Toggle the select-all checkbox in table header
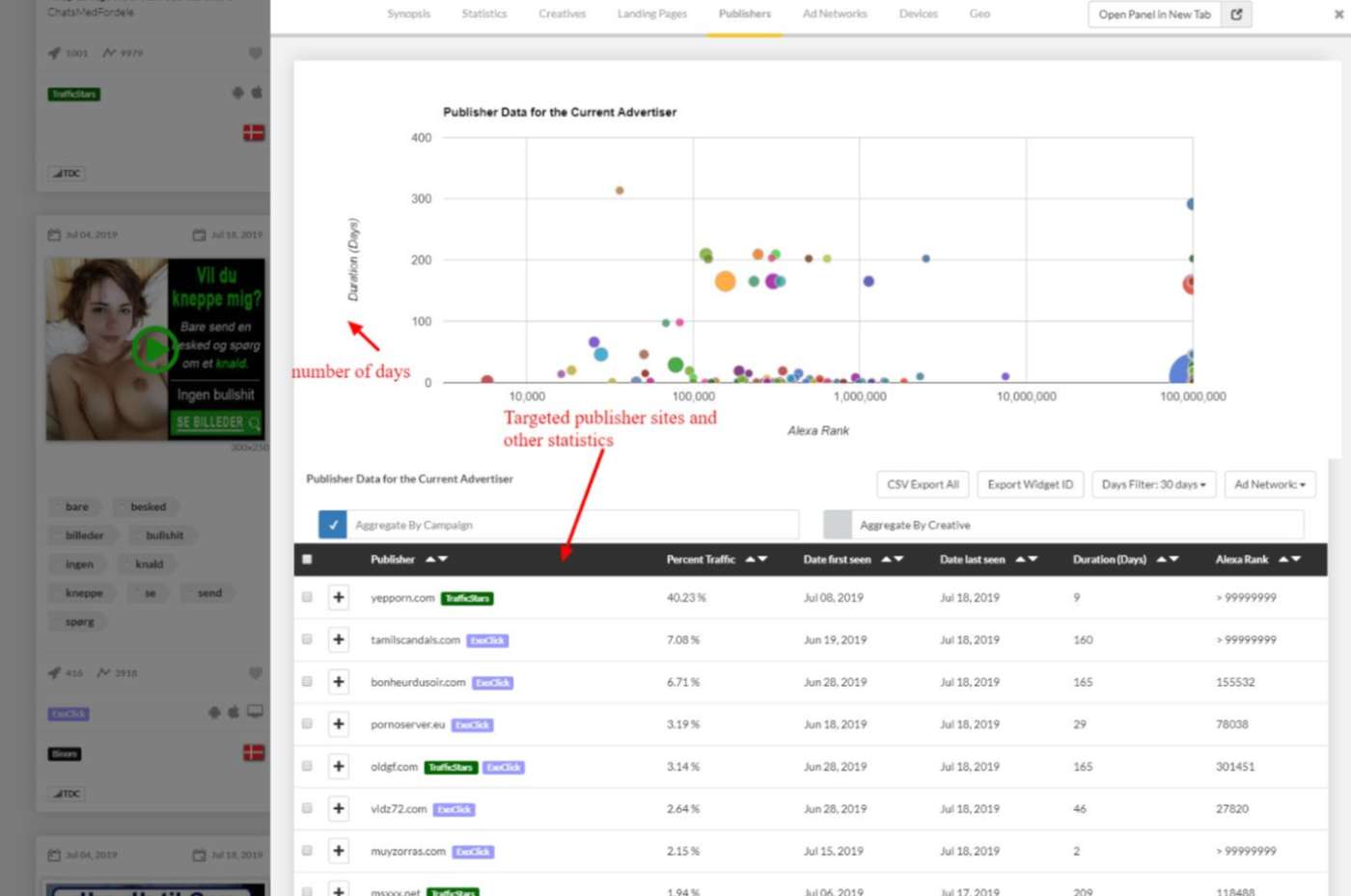This screenshot has height=896, width=1351. coord(307,559)
